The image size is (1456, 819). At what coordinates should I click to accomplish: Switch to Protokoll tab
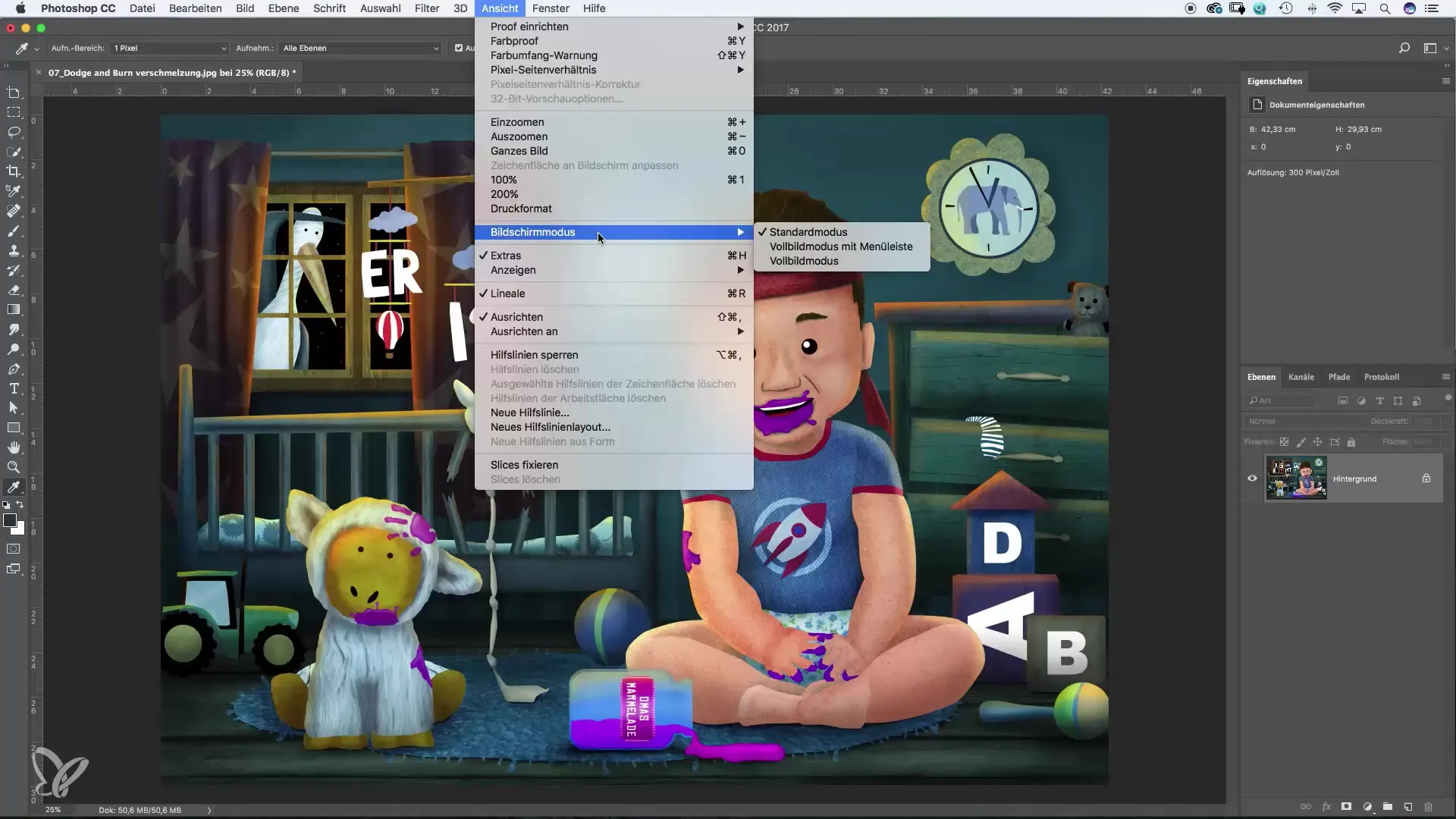[x=1381, y=377]
